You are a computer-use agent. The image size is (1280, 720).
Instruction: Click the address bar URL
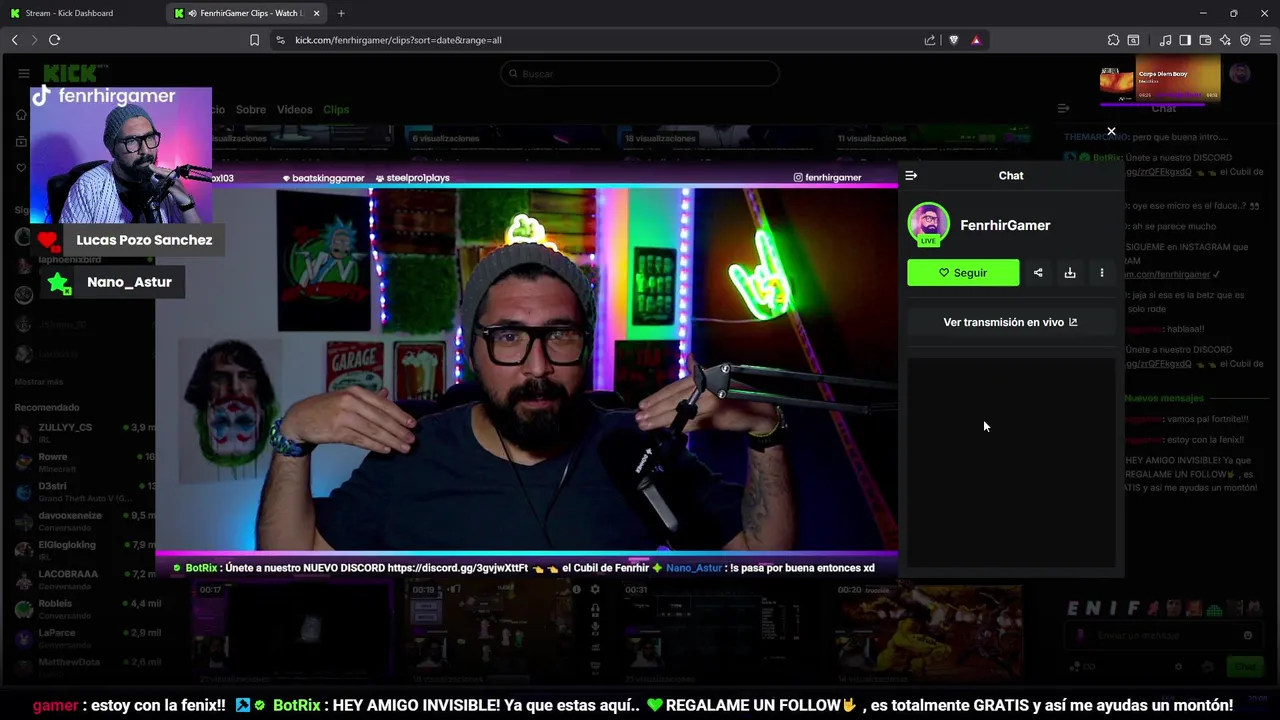(x=398, y=40)
